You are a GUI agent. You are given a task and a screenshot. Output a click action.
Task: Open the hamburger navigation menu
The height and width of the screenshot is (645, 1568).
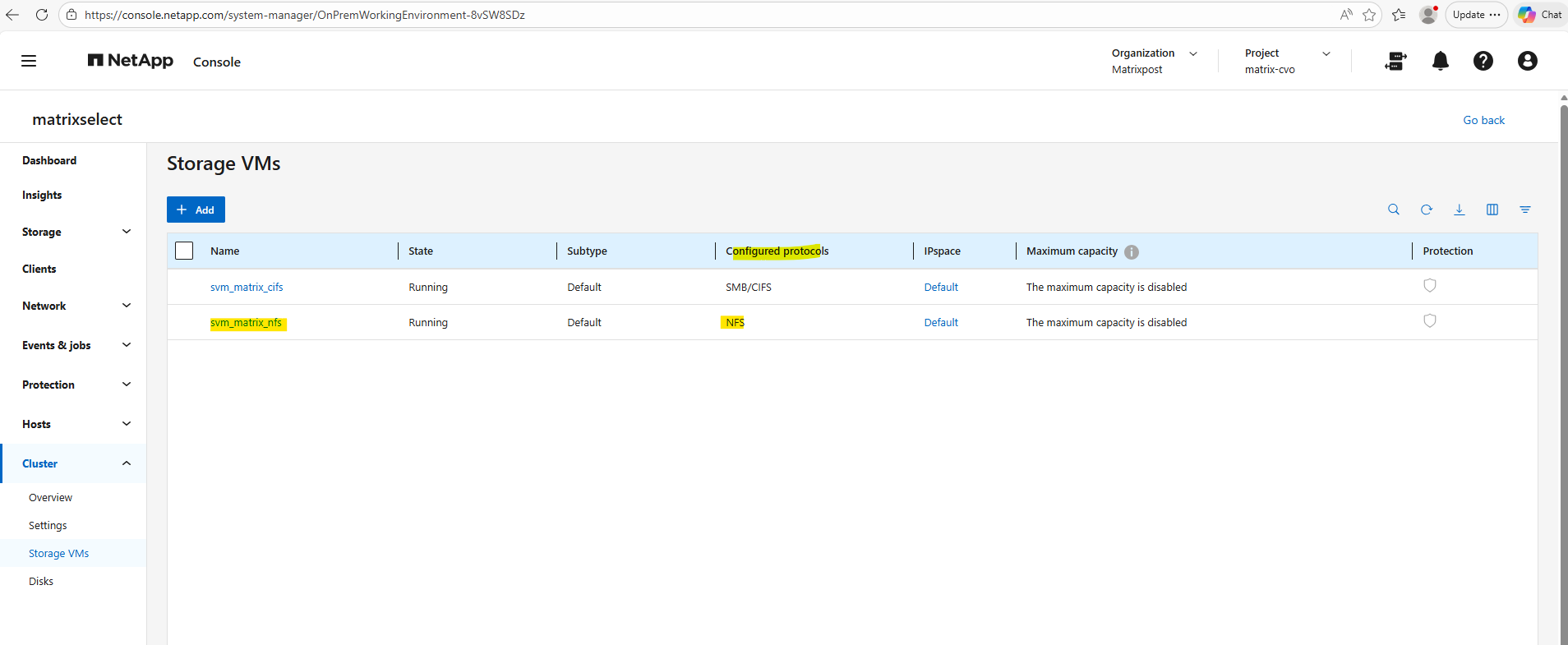[29, 61]
